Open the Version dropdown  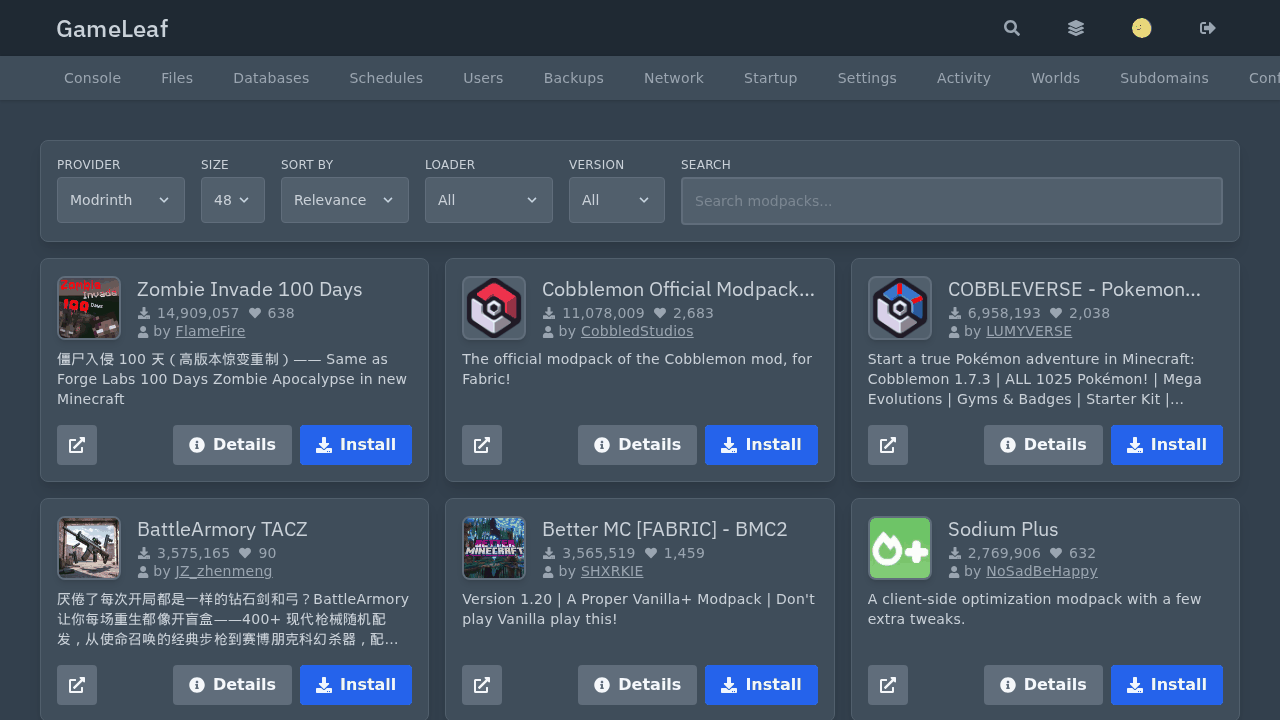point(617,200)
